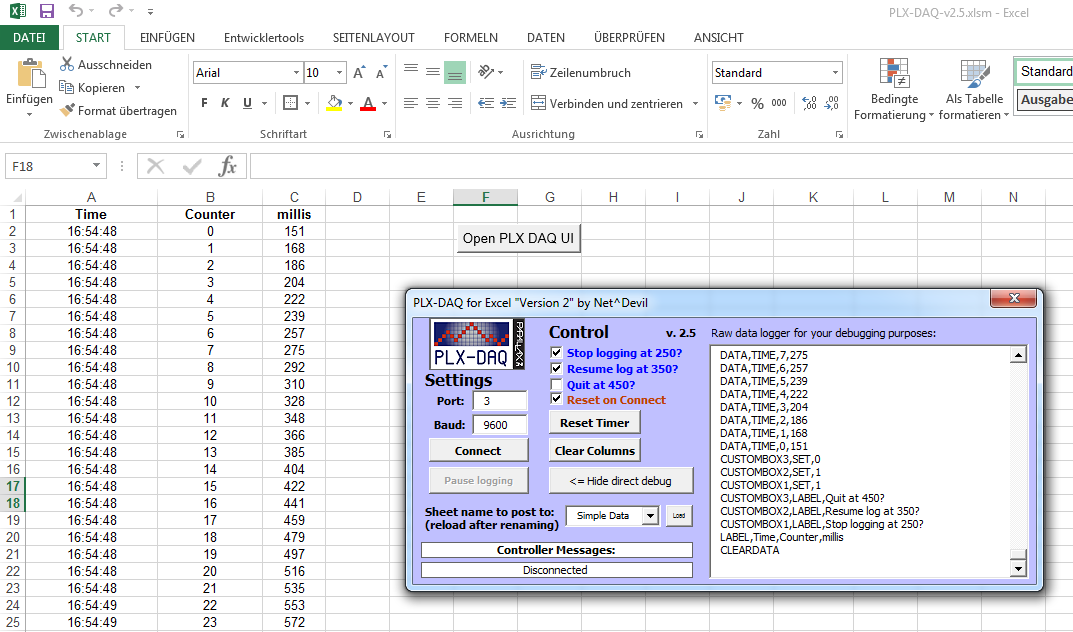This screenshot has width=1073, height=632.
Task: Align cell text left
Action: [411, 103]
